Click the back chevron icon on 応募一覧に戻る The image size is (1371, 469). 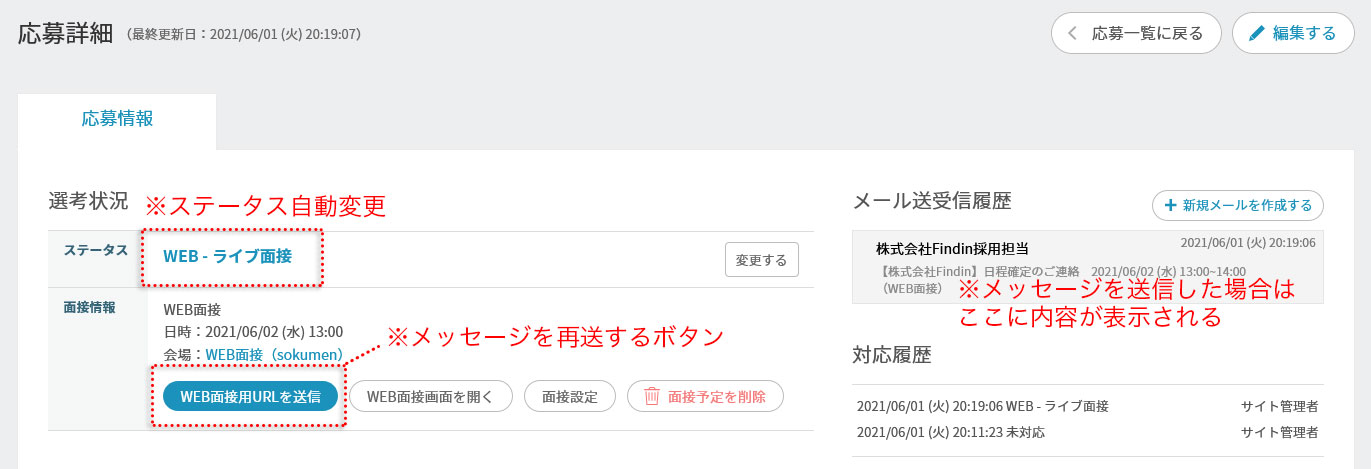point(1073,33)
